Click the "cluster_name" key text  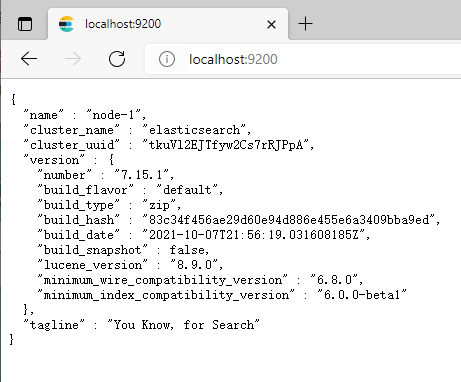tap(71, 130)
